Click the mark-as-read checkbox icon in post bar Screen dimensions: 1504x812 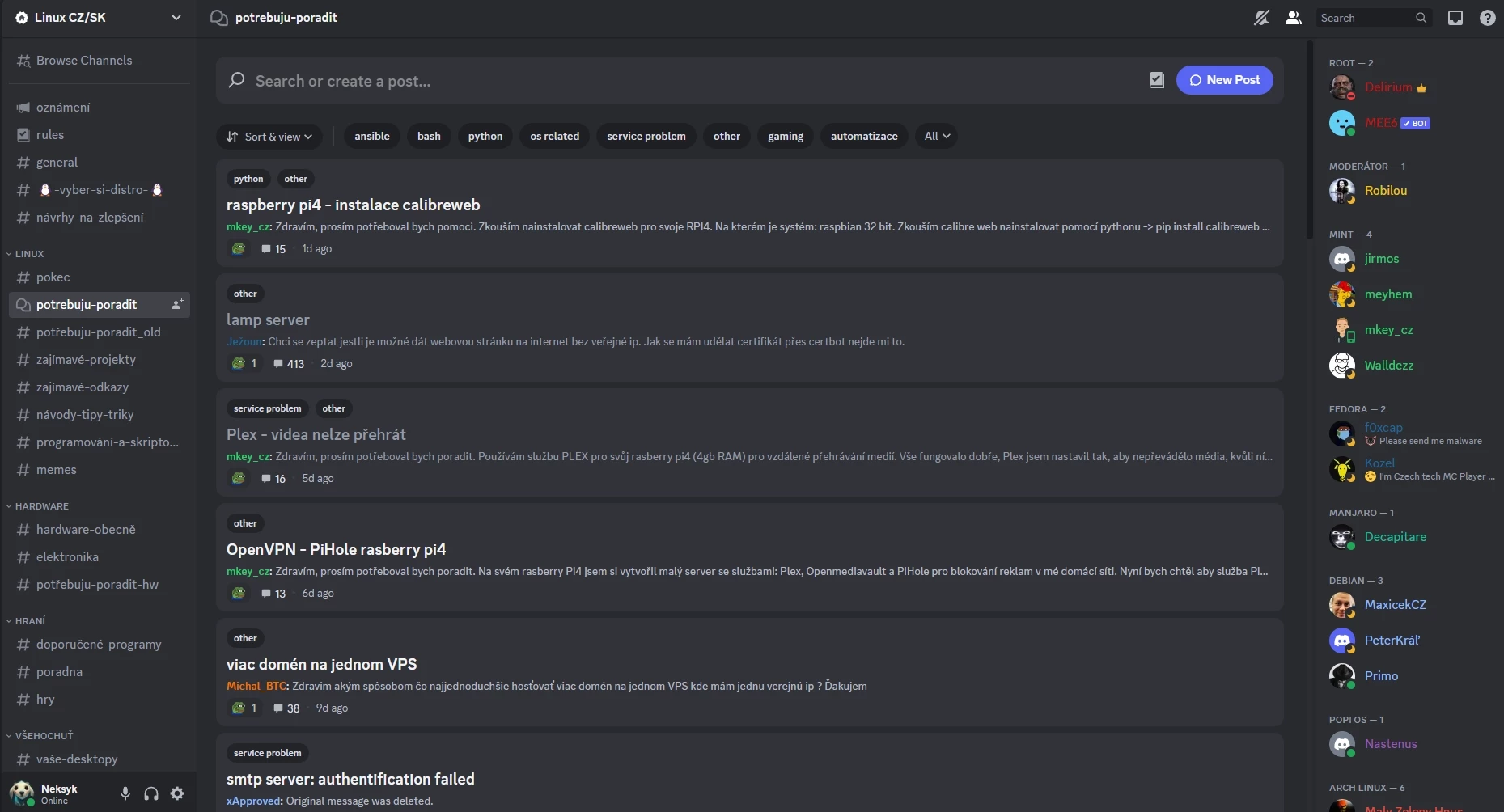(1157, 80)
